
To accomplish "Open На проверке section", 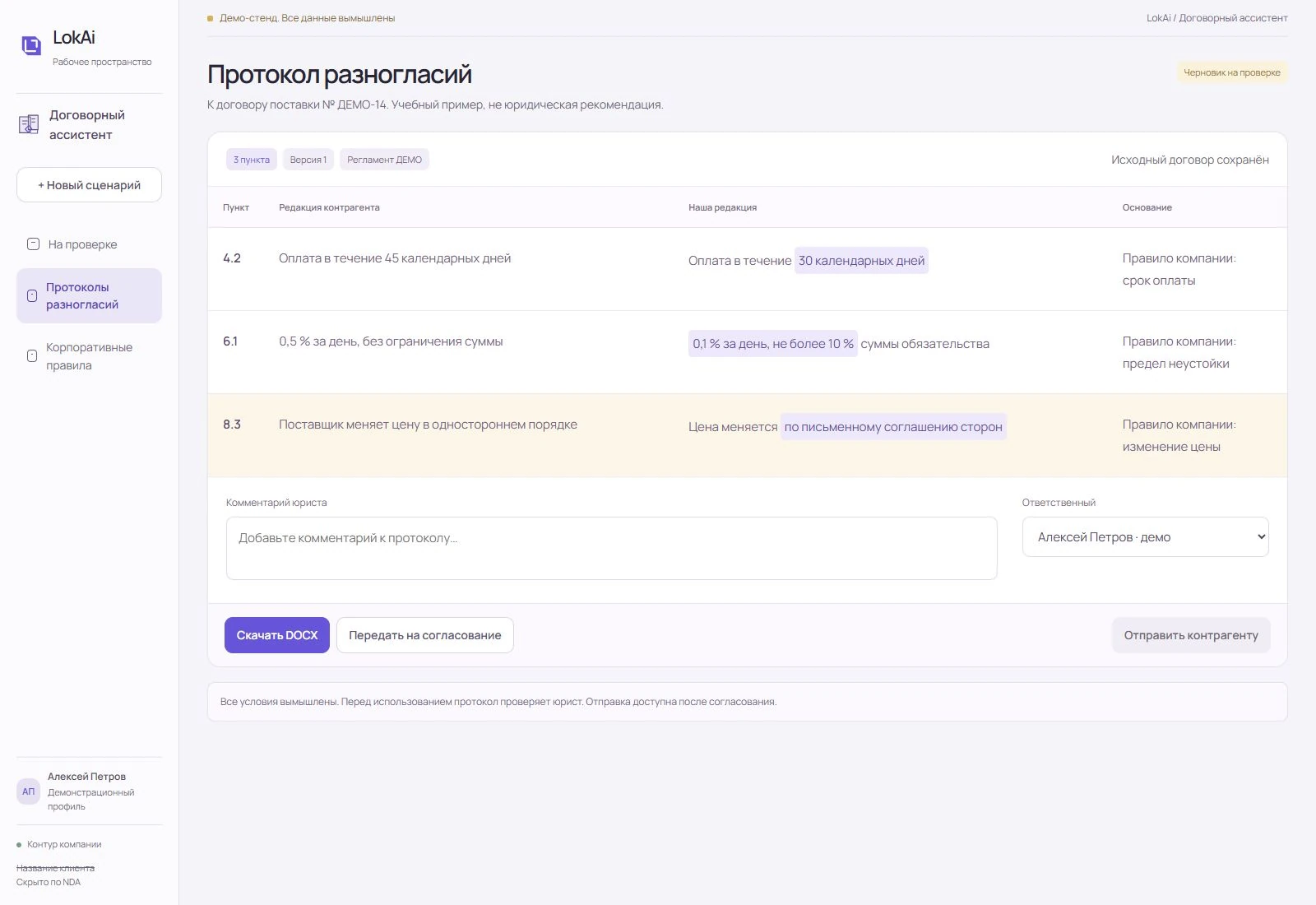I will pos(89,244).
